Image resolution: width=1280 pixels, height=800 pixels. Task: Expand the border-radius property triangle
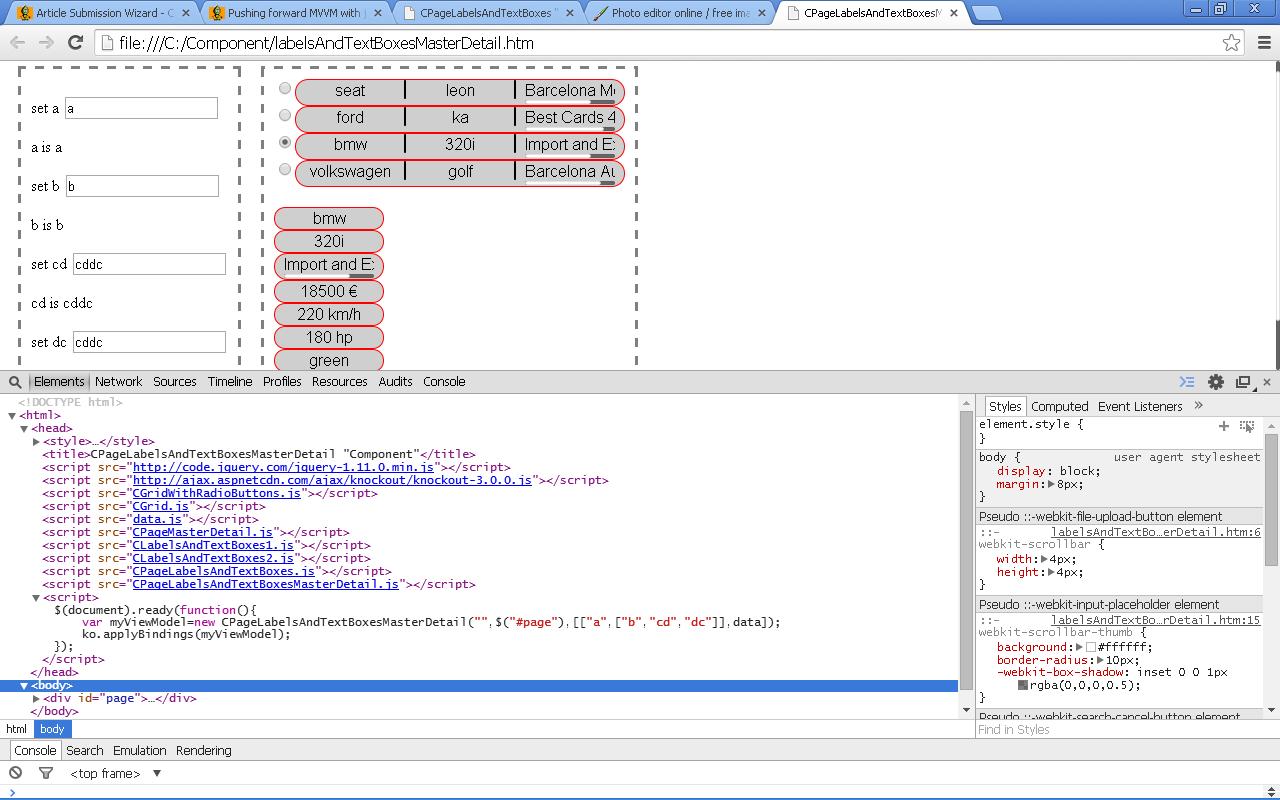click(1100, 660)
